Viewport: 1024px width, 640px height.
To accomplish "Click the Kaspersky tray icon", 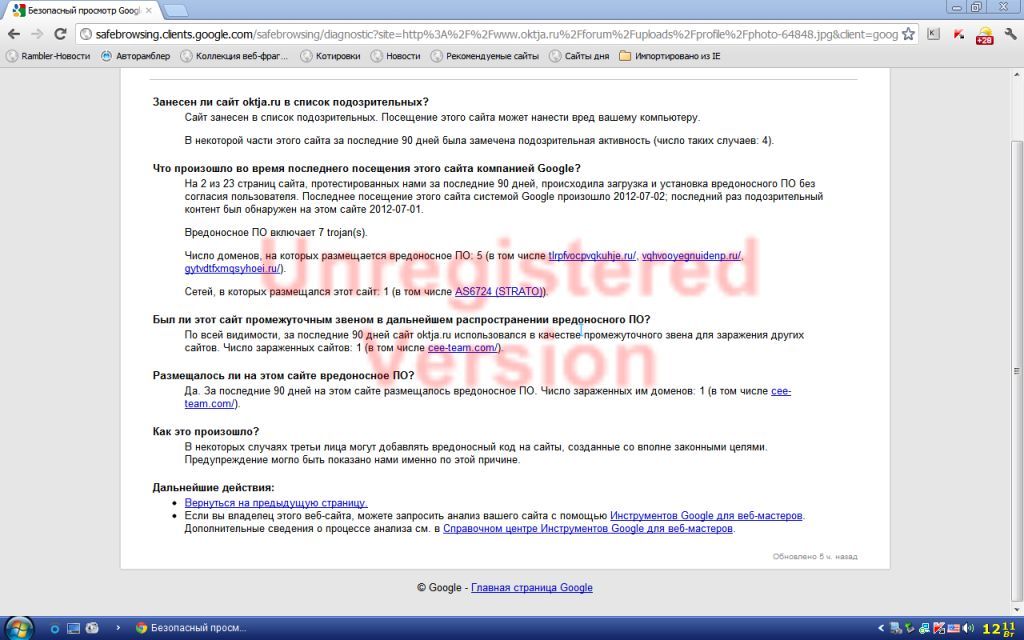I will coord(938,628).
